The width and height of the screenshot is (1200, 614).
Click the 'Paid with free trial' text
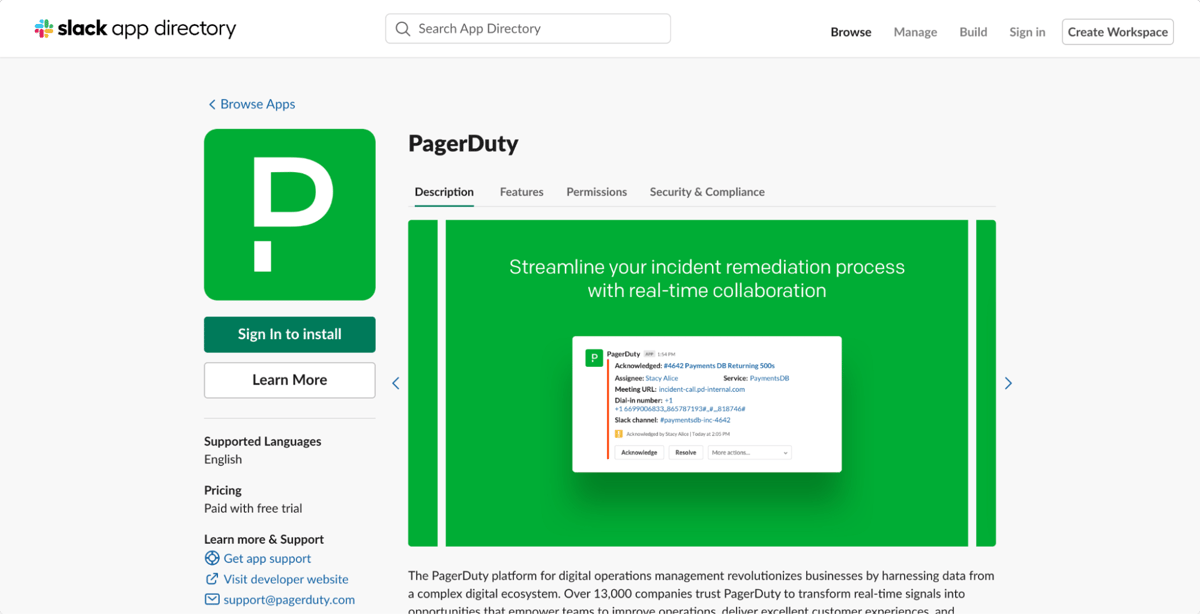[253, 508]
